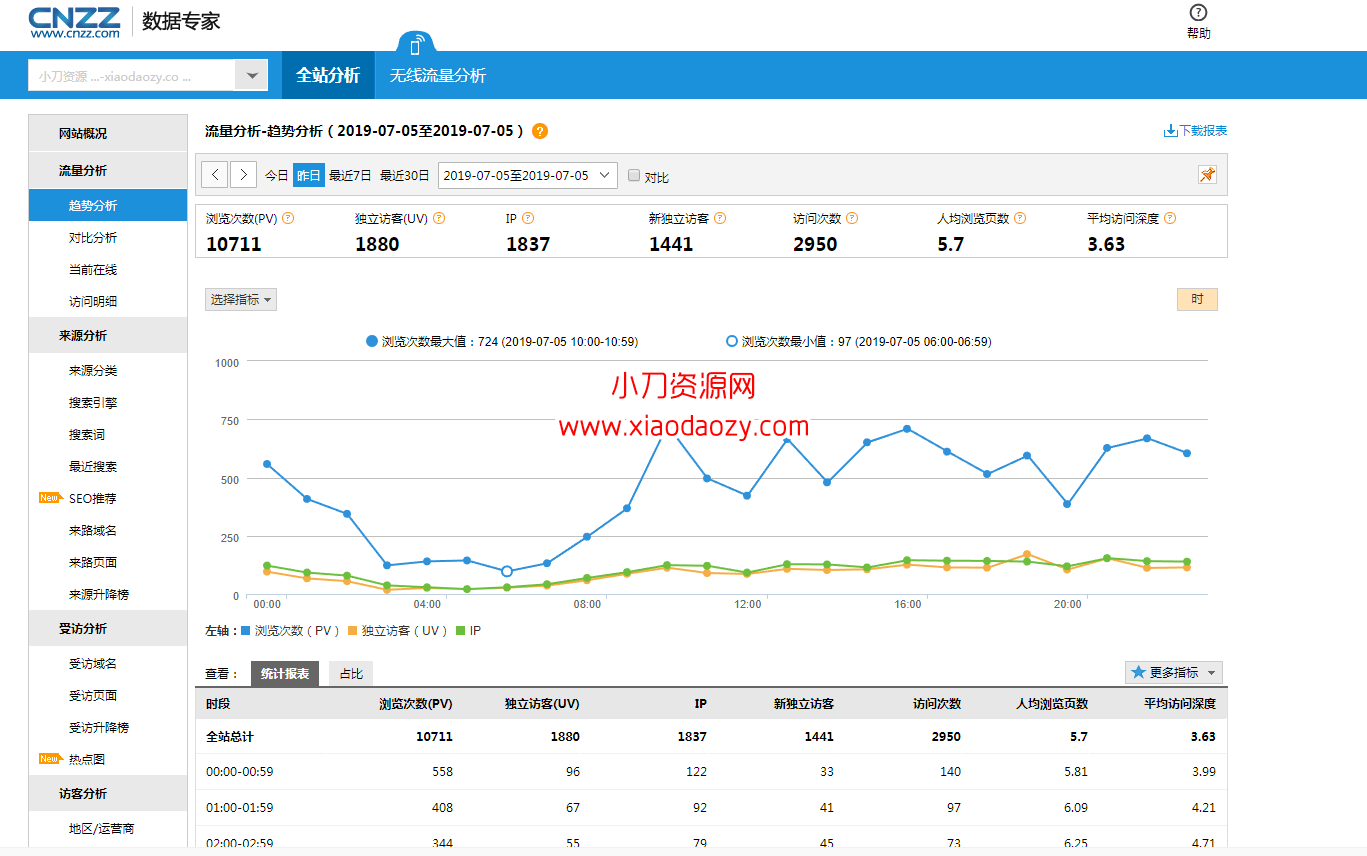Image resolution: width=1367 pixels, height=856 pixels.
Task: Click the CNZZ logo
Action: point(75,22)
